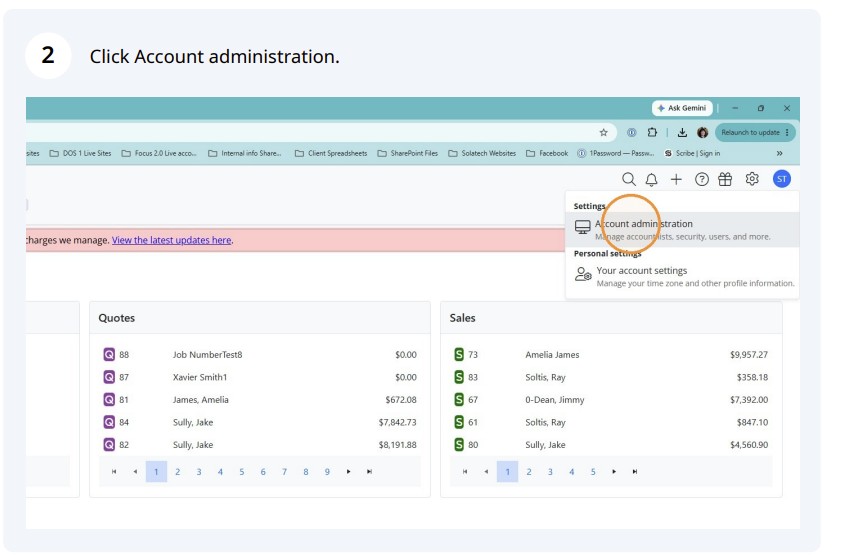Open the browser extensions puzzle icon

652,133
